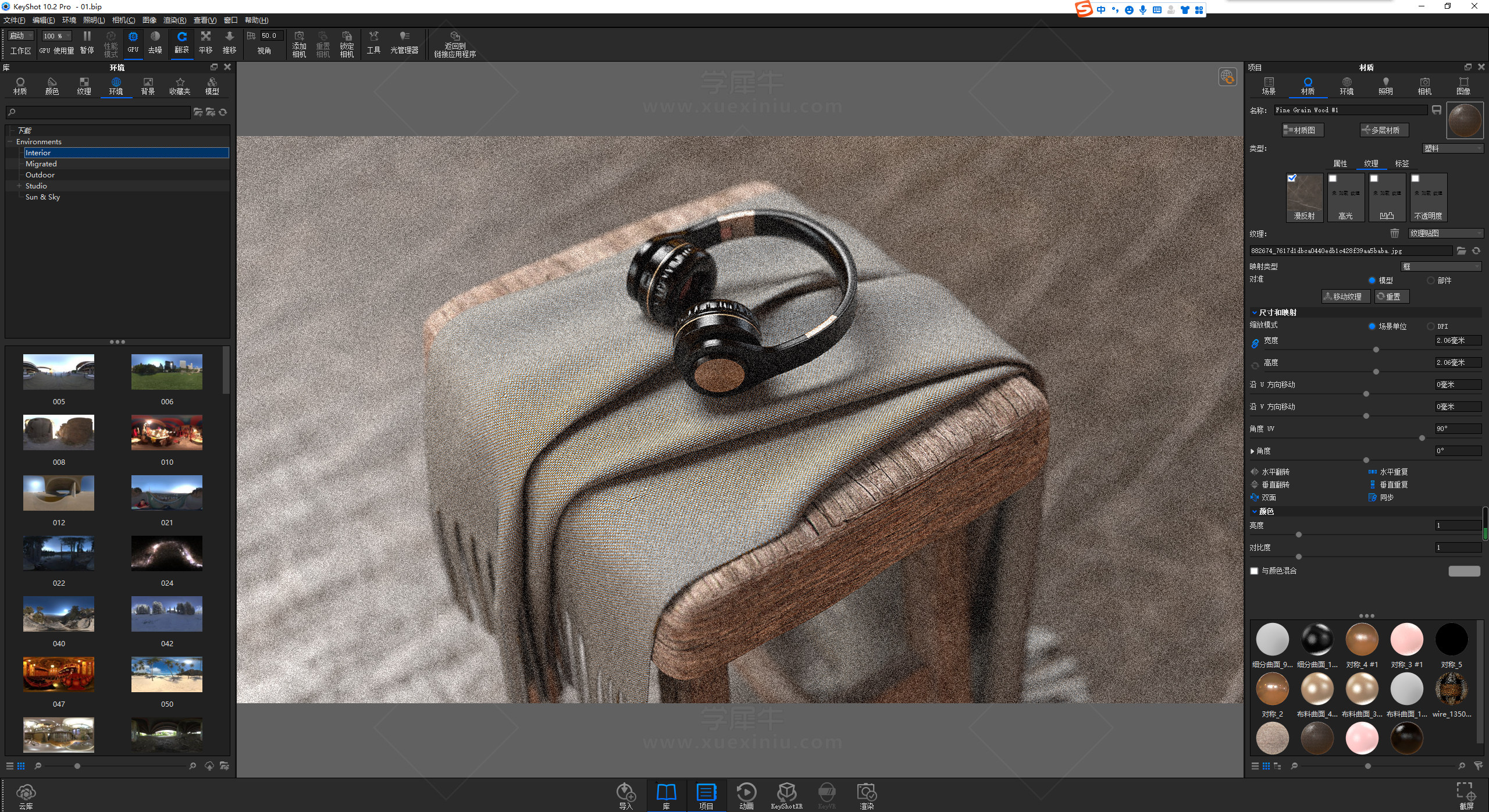Open the 云库 cloud library
The image size is (1489, 812).
26,796
